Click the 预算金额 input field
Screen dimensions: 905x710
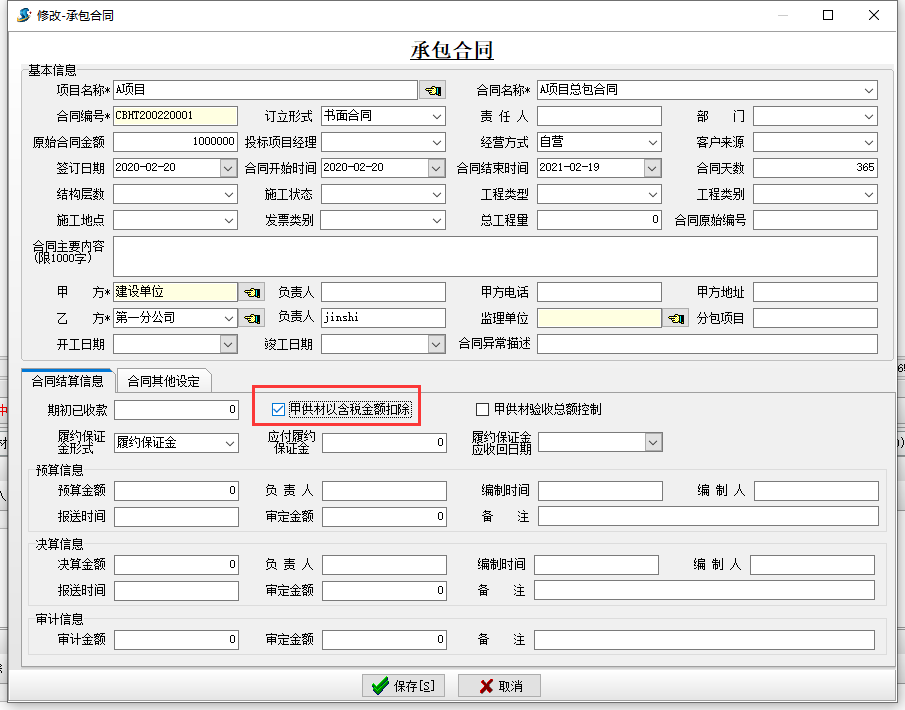click(x=176, y=490)
